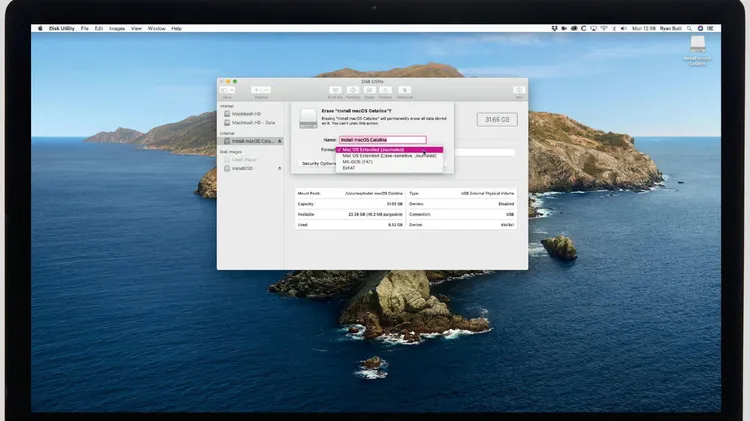Eject the InstallESD disk image
The image size is (750, 421).
click(x=279, y=168)
